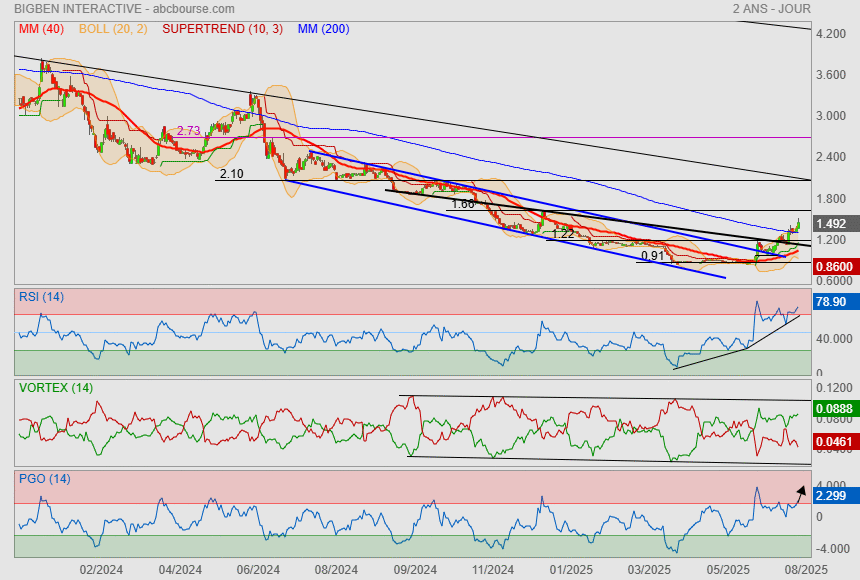Click the 0.91 low price annotation
The height and width of the screenshot is (580, 860).
tap(652, 256)
